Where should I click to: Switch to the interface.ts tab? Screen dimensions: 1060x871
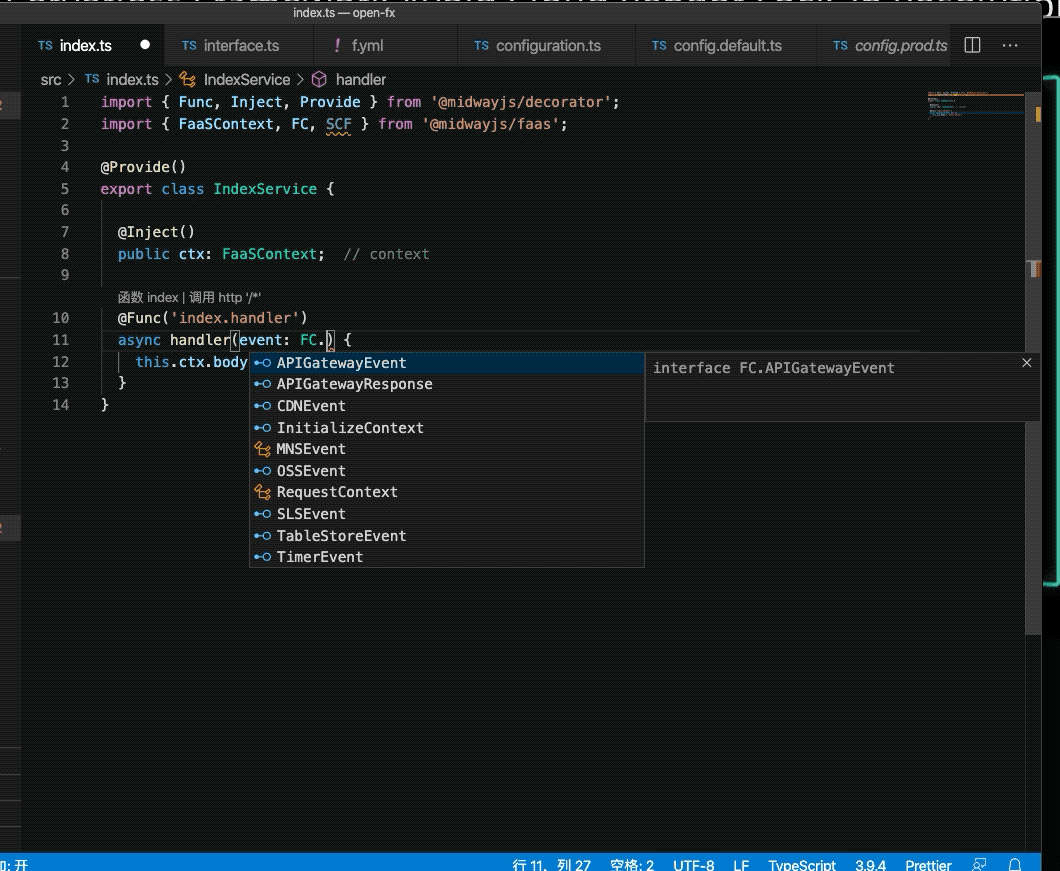241,46
